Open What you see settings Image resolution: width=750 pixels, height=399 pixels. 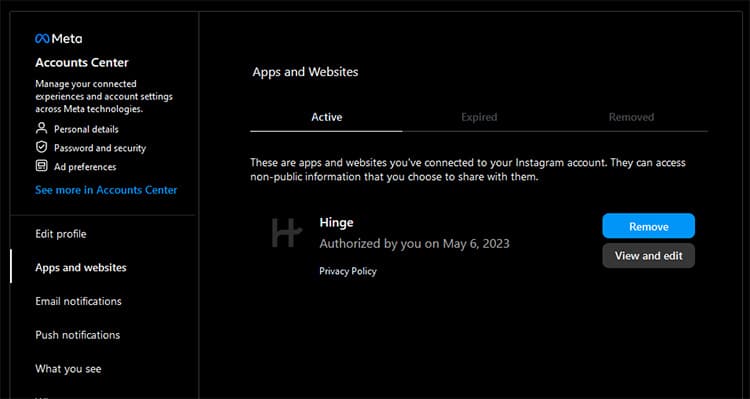tap(68, 369)
